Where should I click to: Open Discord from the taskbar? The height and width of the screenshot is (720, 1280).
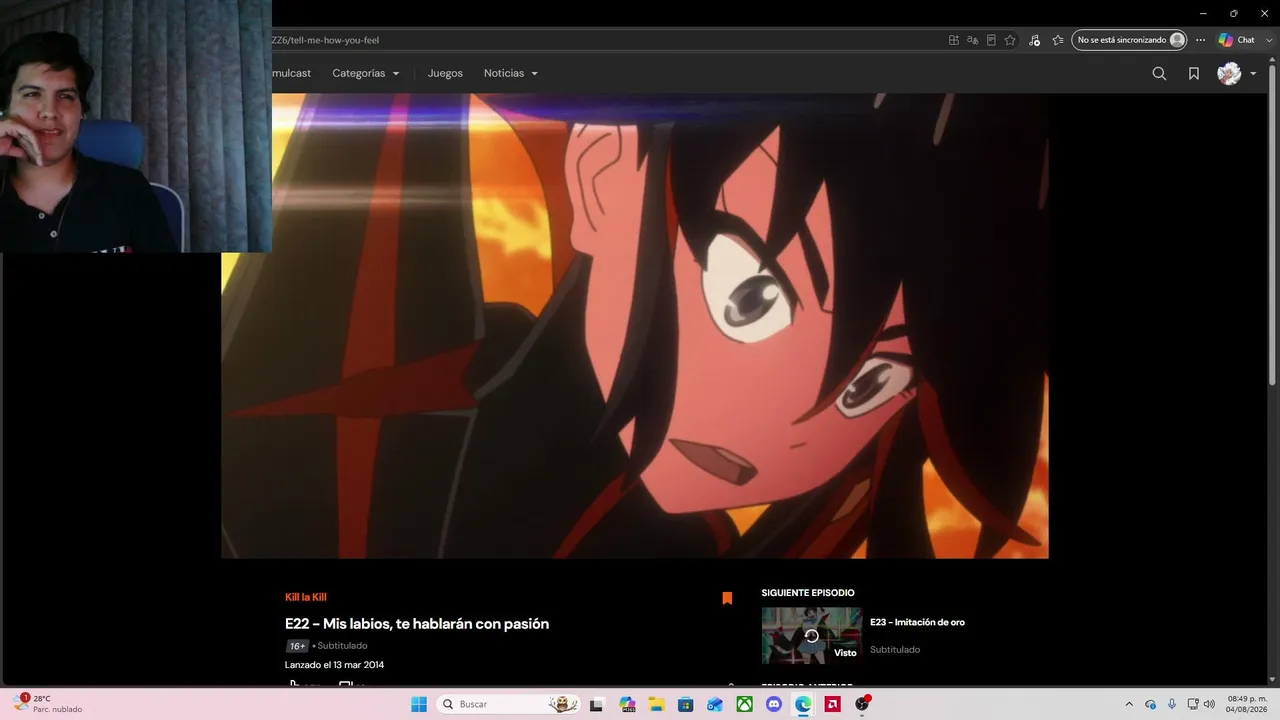(x=774, y=704)
